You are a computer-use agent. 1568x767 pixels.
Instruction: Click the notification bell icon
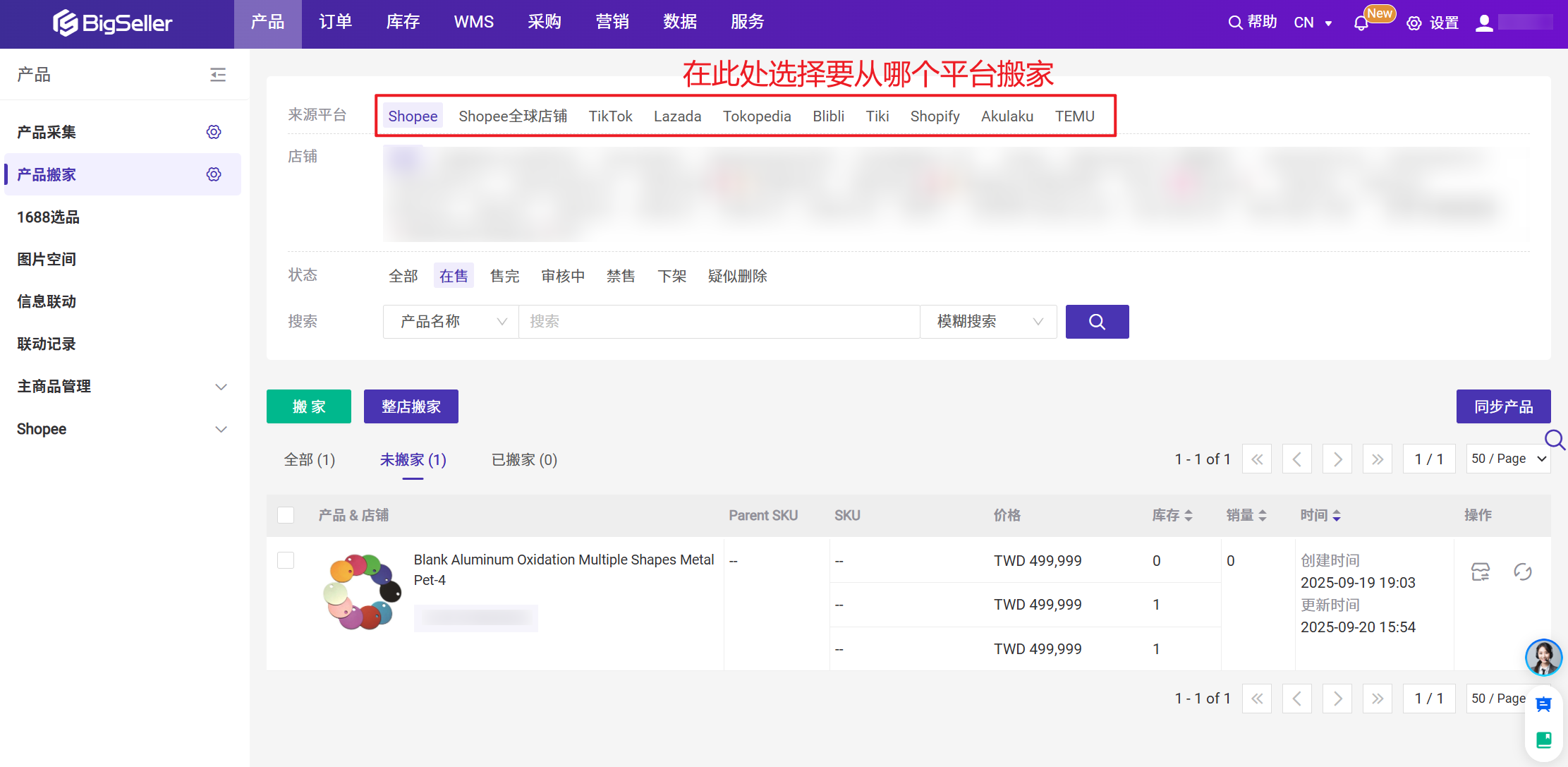(1361, 23)
